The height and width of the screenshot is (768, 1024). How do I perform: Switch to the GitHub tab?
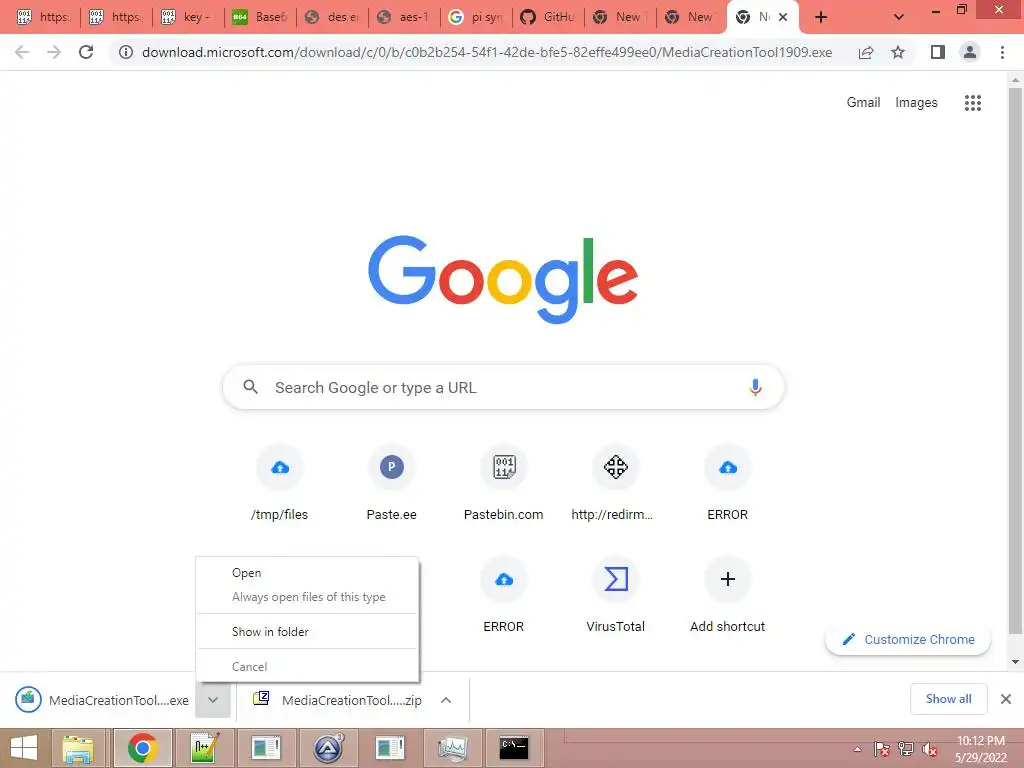tap(547, 17)
